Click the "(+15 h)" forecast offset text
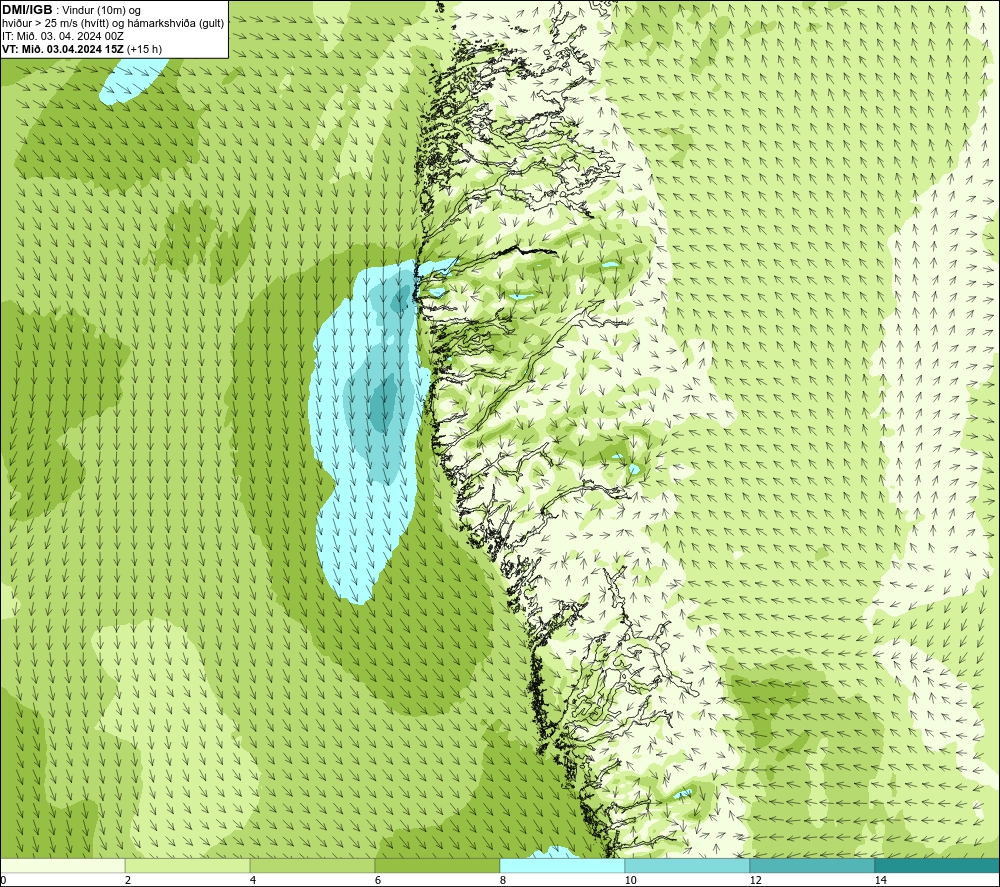 pos(145,49)
